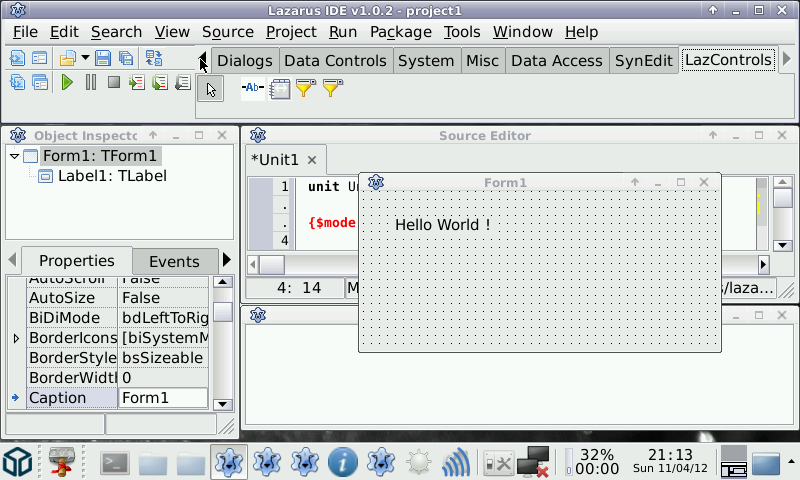Image resolution: width=800 pixels, height=480 pixels.
Task: Open the Project menu
Action: [291, 32]
